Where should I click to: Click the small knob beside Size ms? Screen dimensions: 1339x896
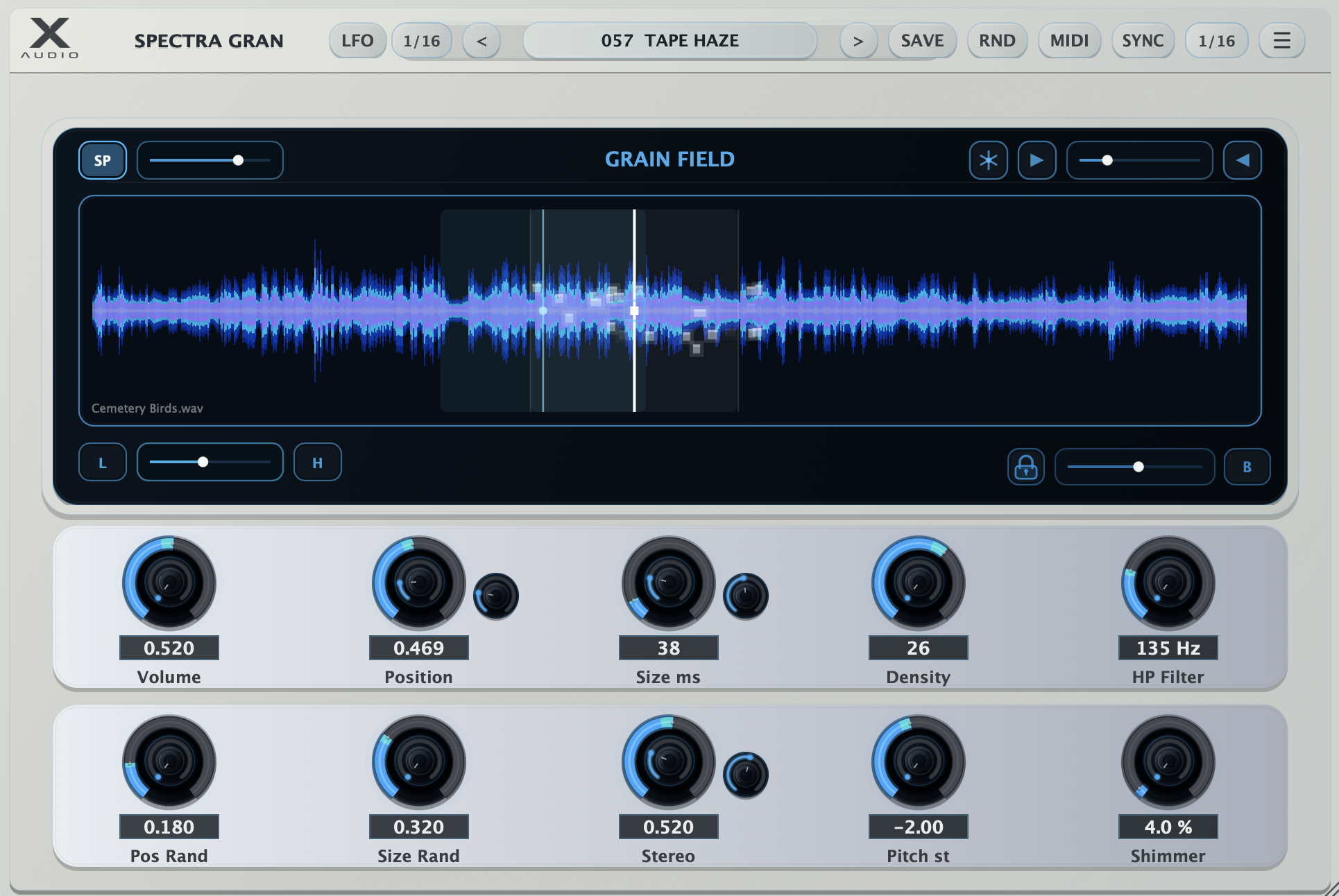pyautogui.click(x=746, y=596)
